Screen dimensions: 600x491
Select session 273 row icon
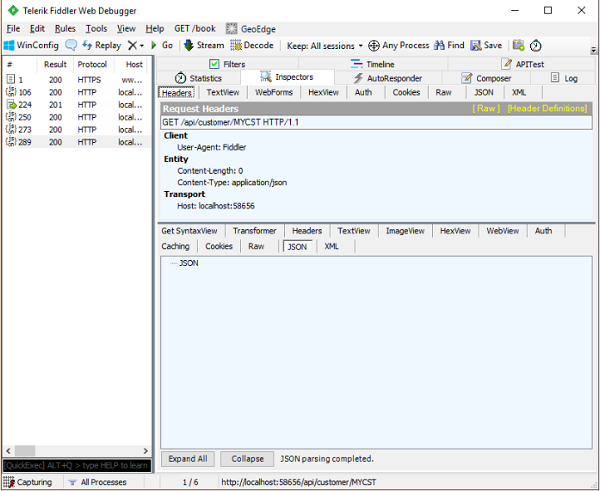[11, 129]
